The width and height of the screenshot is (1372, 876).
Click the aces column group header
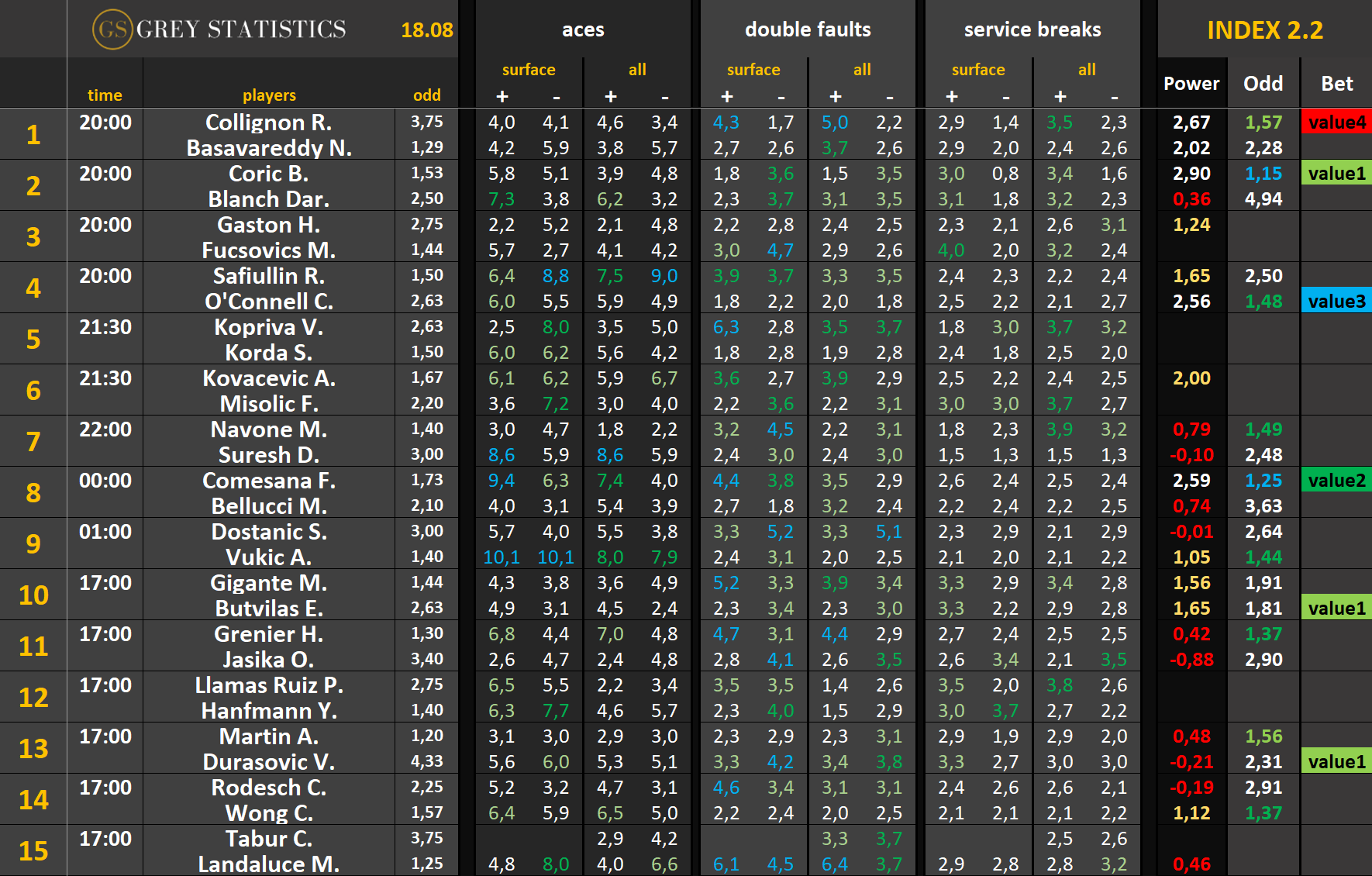[x=583, y=29]
